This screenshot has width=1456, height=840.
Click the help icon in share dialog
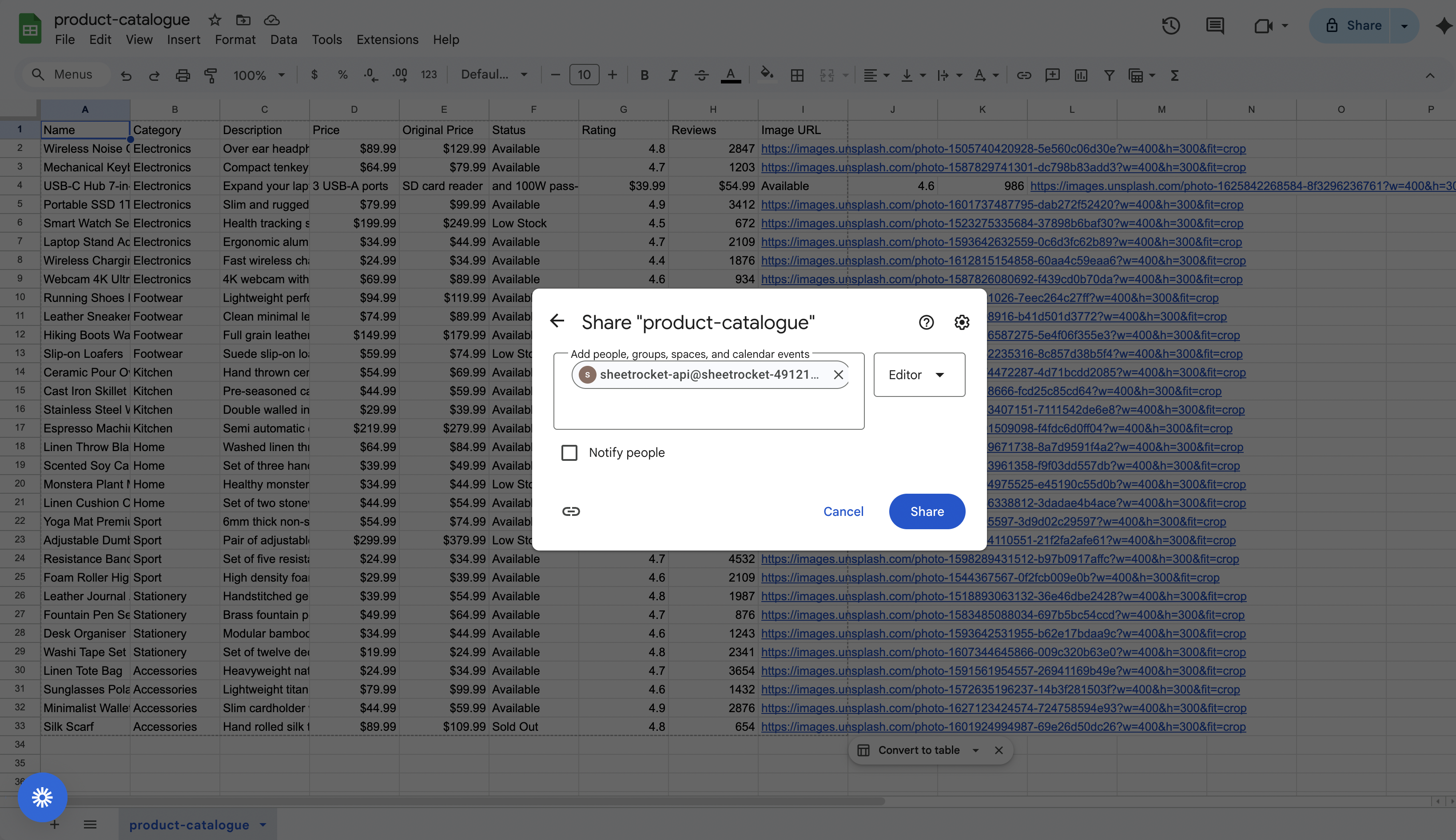[x=926, y=322]
